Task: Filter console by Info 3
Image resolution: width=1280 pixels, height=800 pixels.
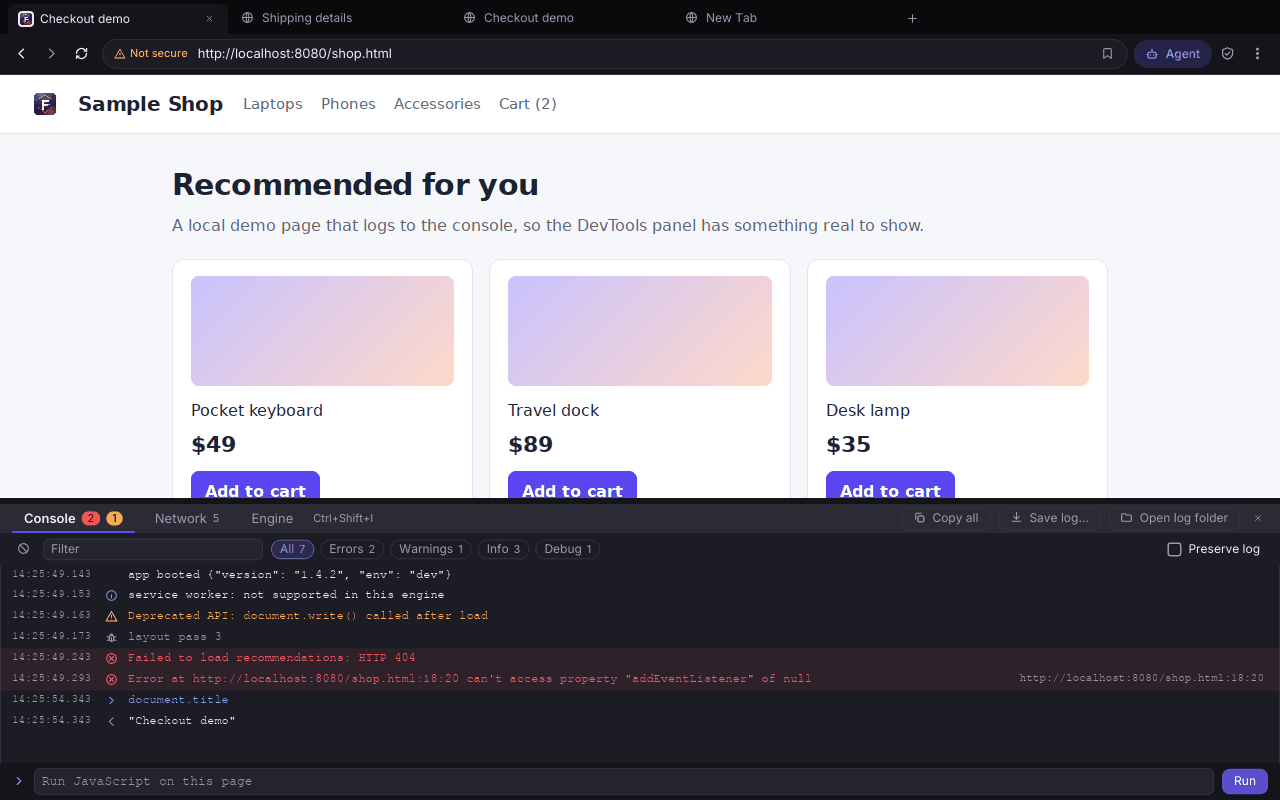Action: (504, 549)
